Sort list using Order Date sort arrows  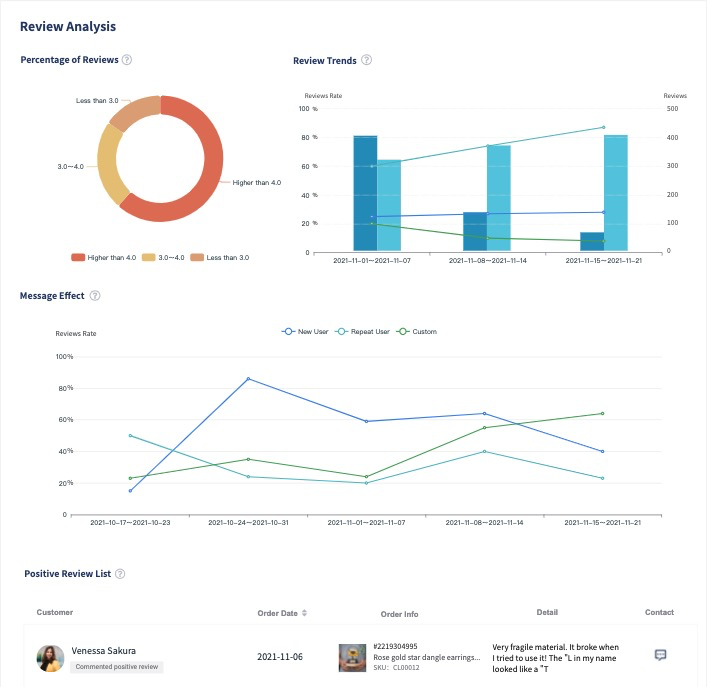[x=304, y=613]
